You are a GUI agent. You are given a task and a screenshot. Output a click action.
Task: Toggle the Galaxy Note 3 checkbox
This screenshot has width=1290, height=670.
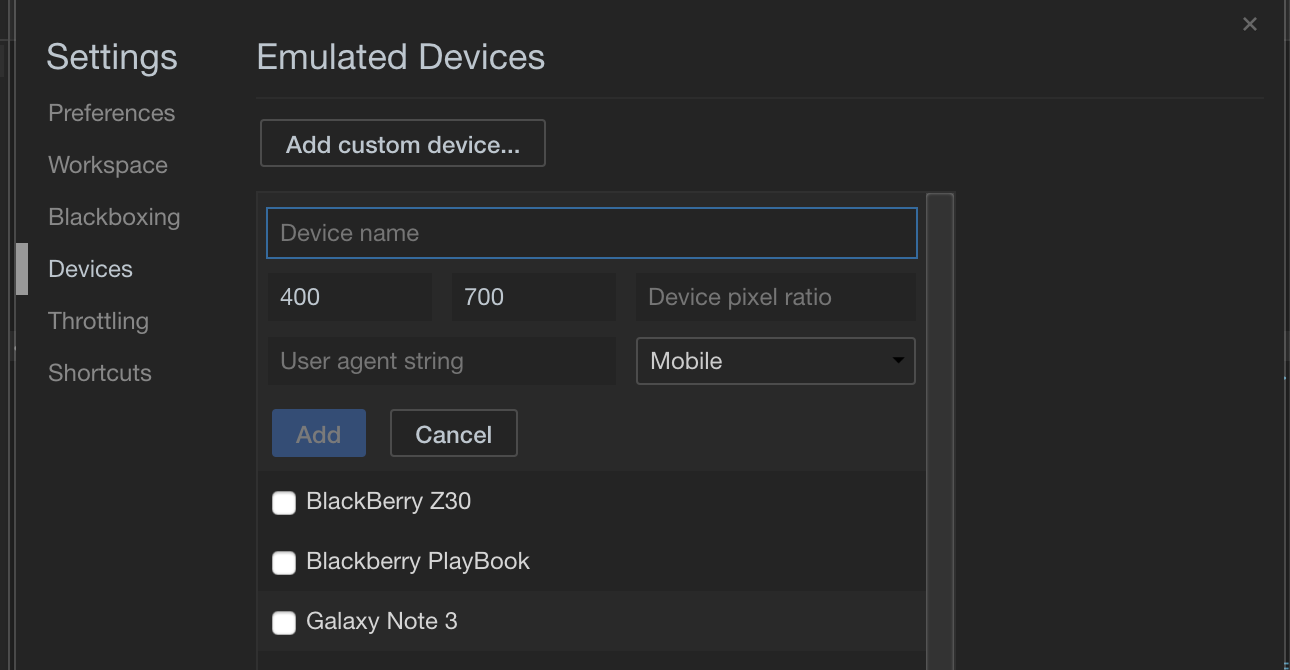point(284,622)
